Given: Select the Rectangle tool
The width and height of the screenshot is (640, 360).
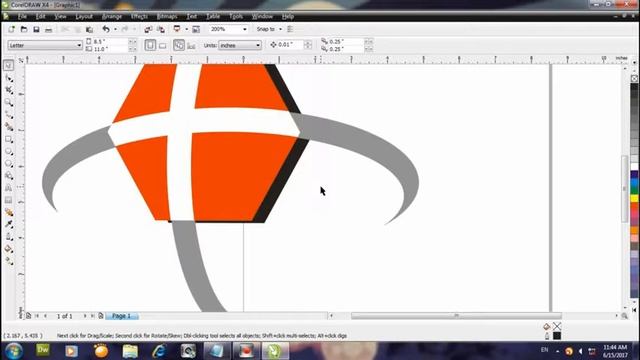Looking at the screenshot, I should 9,139.
